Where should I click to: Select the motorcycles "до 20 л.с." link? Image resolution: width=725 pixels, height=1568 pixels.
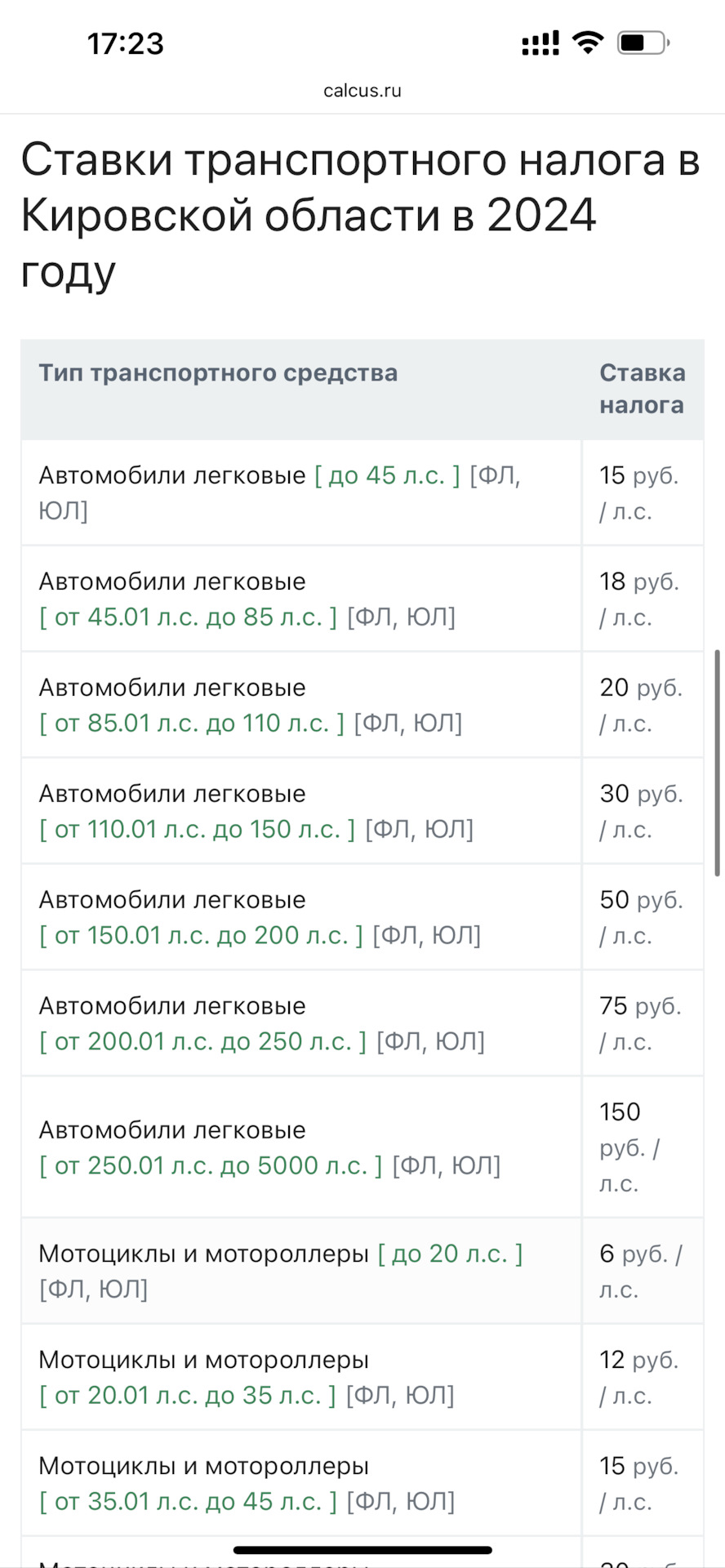coord(450,1254)
